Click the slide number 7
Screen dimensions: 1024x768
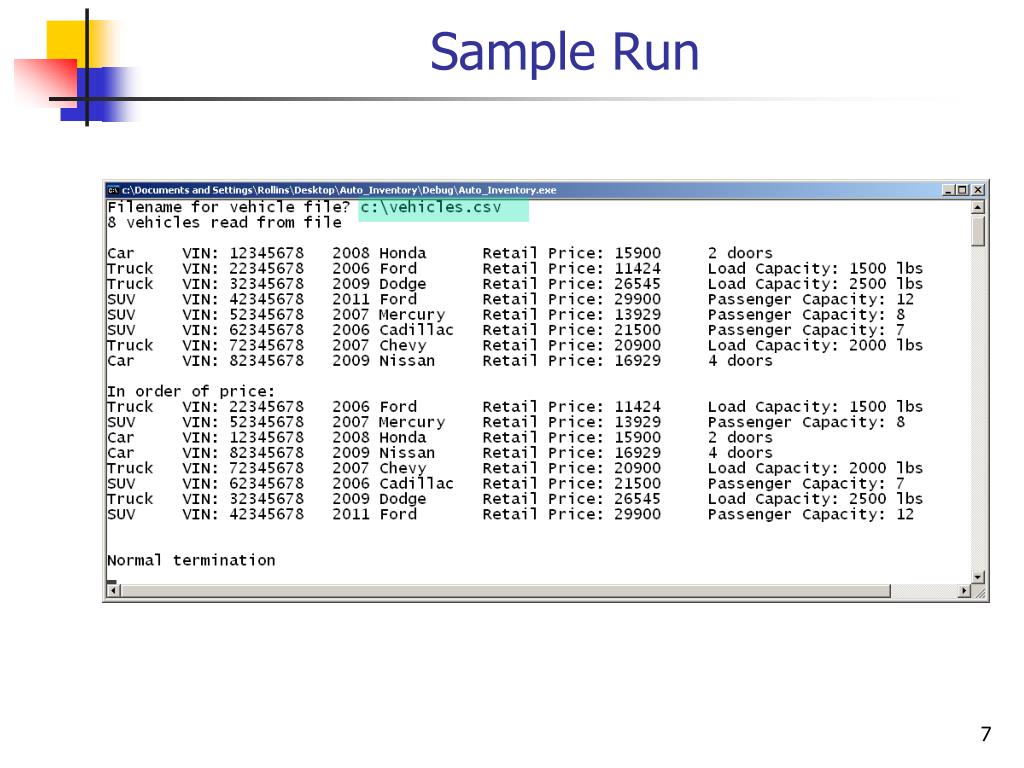[x=986, y=734]
